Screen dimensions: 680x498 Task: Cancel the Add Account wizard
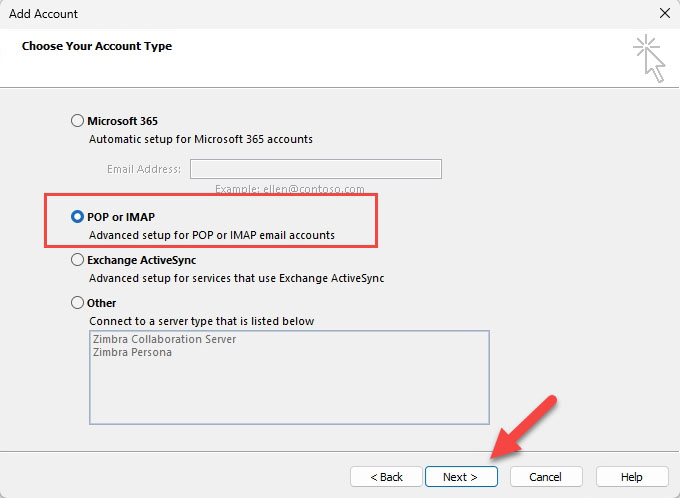[545, 477]
